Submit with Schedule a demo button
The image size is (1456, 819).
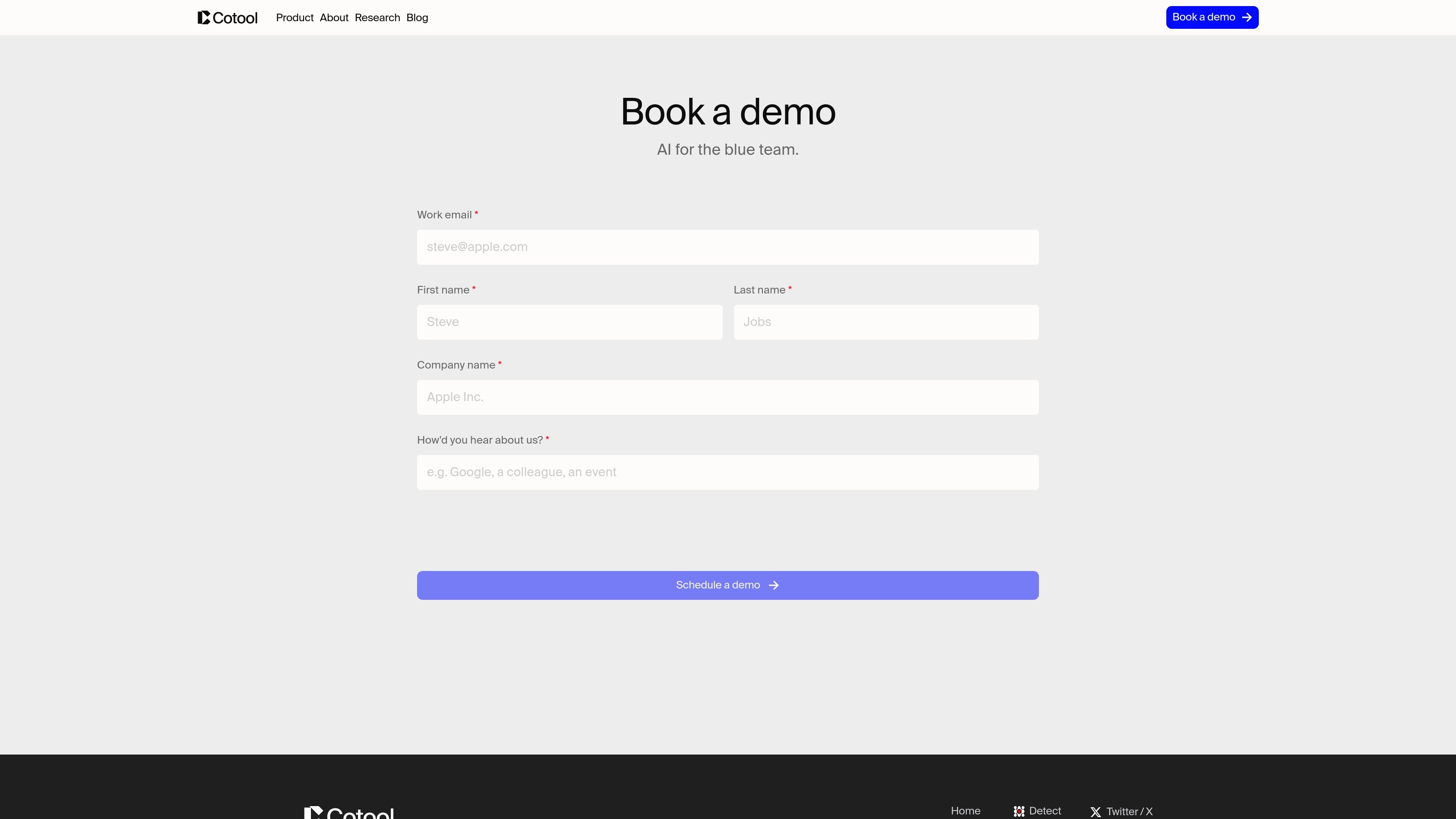point(728,585)
